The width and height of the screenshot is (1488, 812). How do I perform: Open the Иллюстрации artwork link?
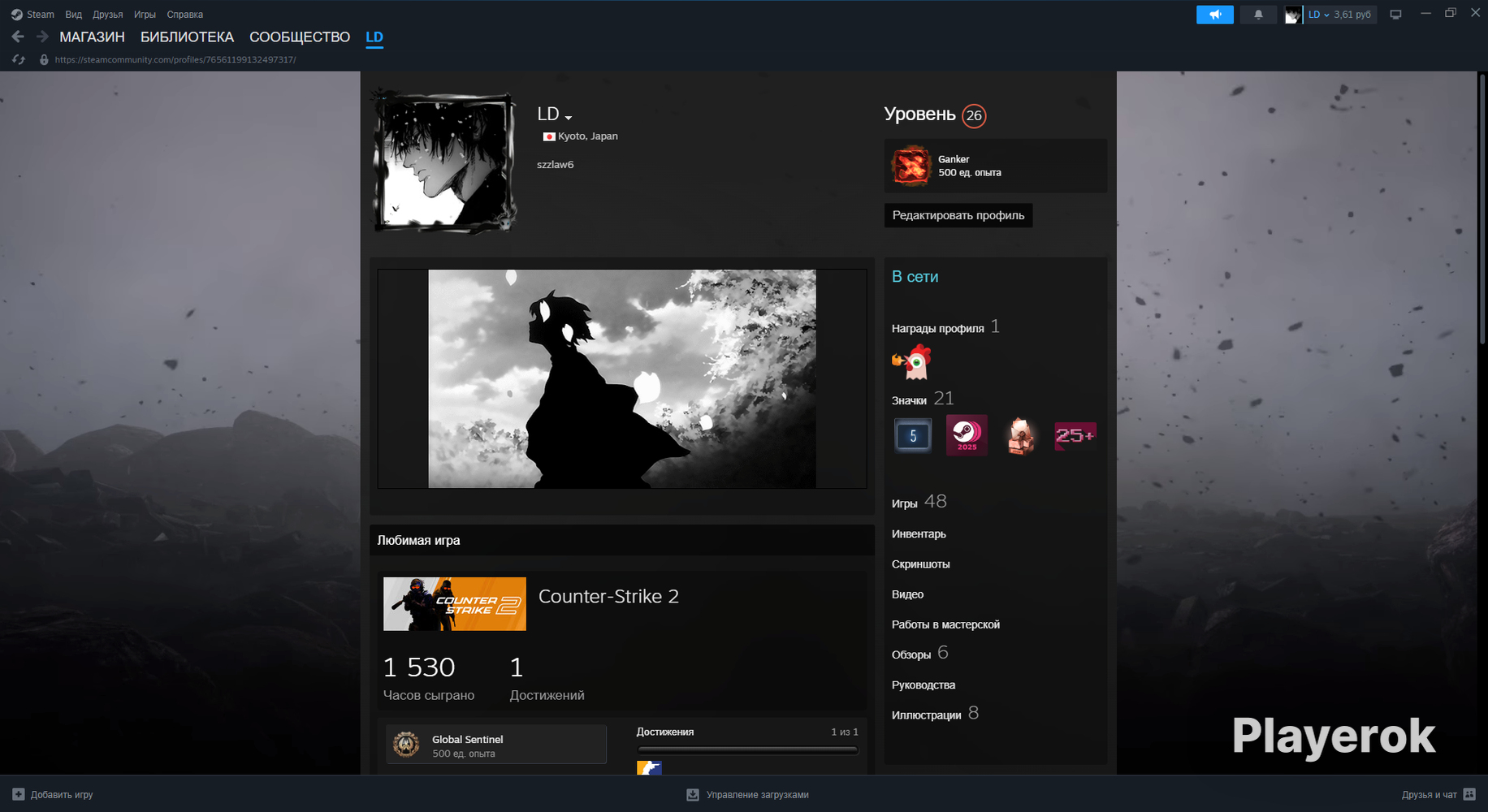point(927,715)
